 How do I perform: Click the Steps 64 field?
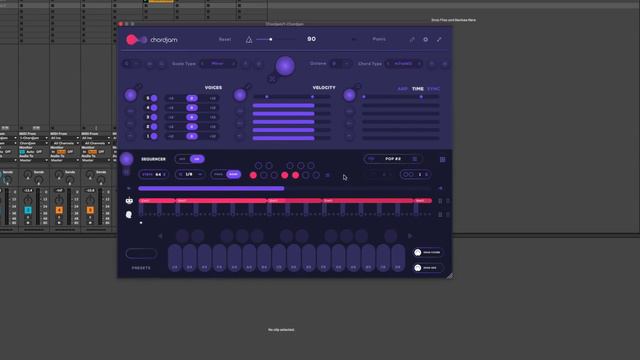coord(153,174)
